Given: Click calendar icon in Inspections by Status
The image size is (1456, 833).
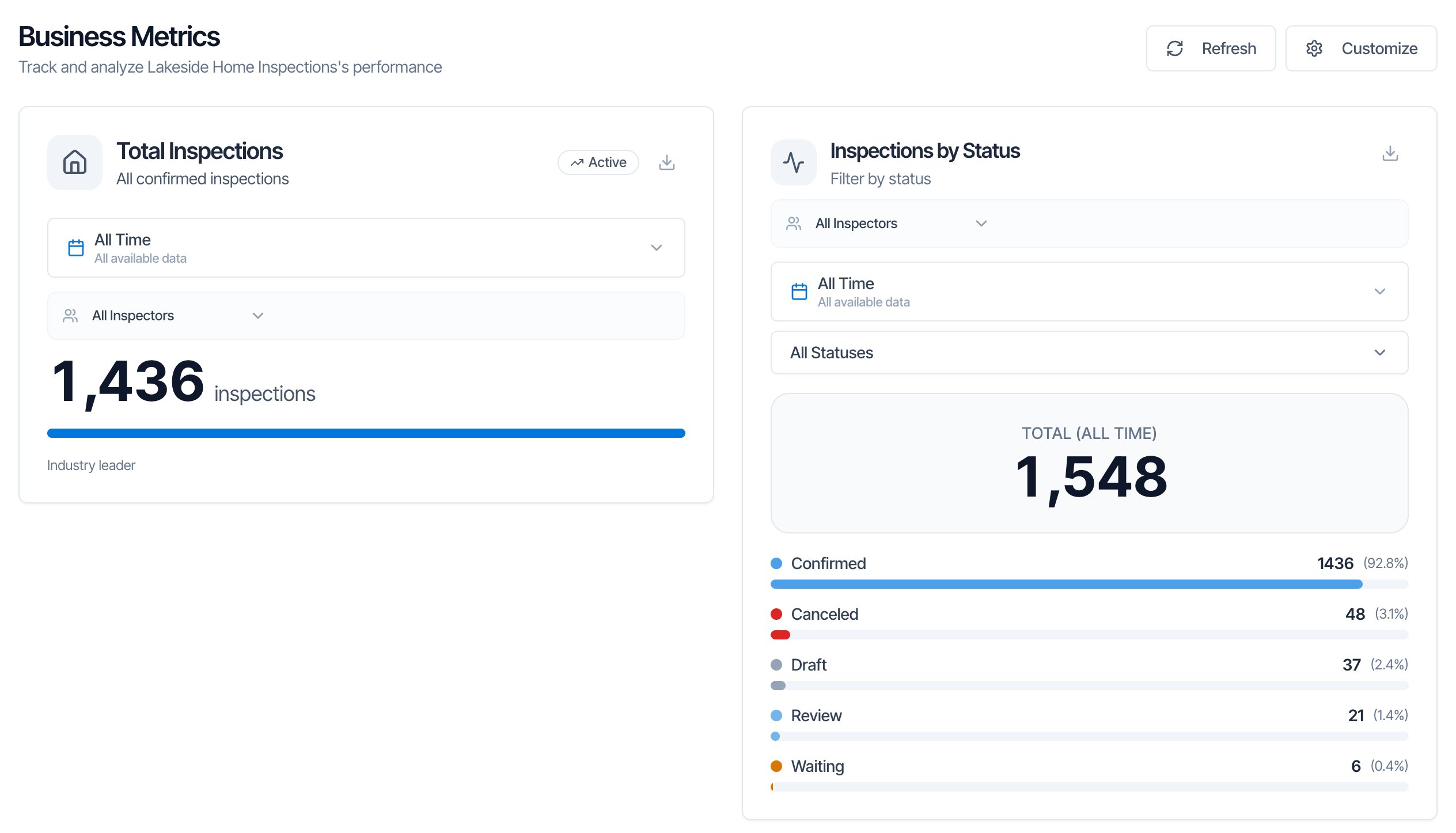Looking at the screenshot, I should point(799,291).
